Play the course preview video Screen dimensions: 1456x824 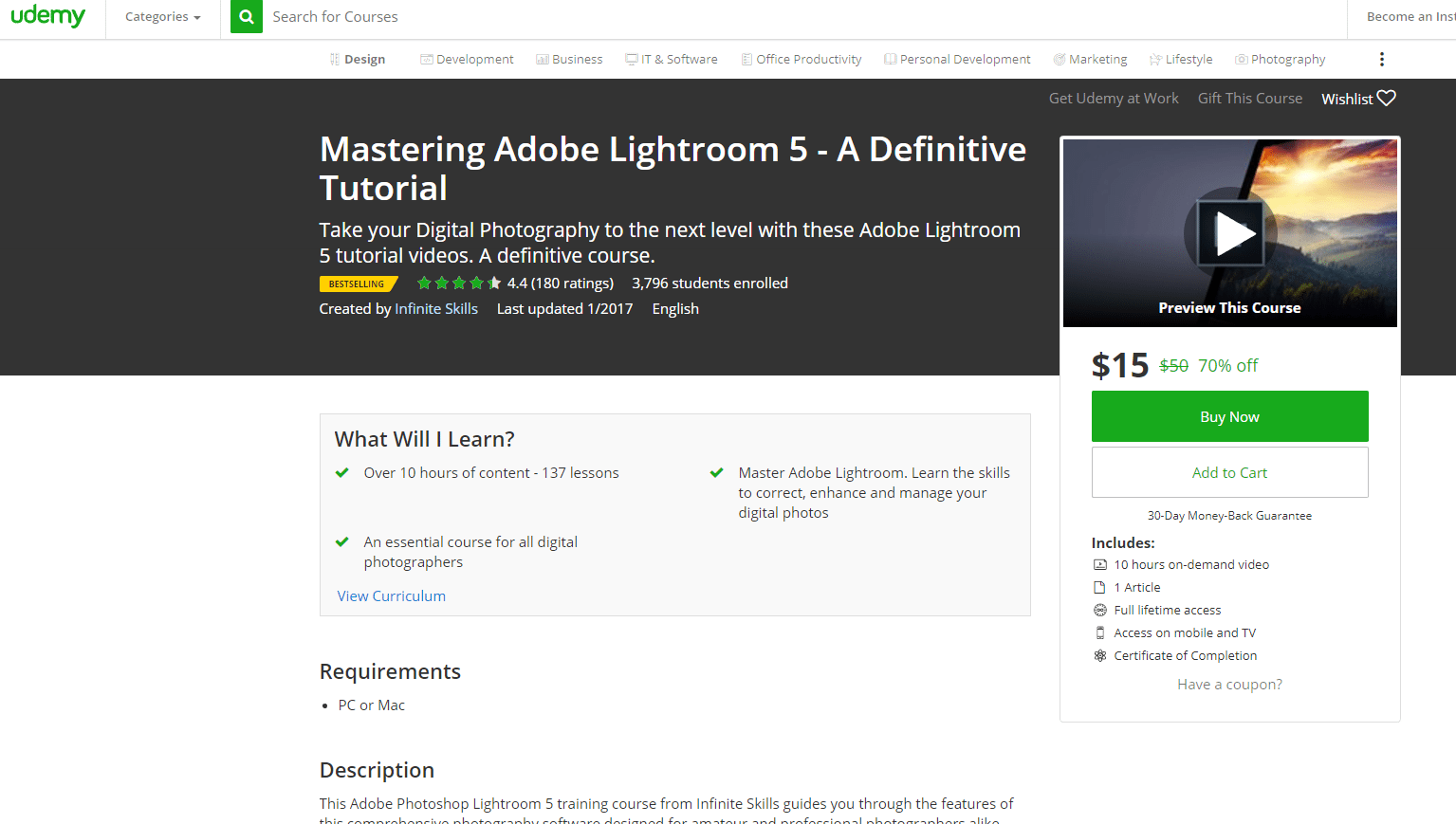click(x=1230, y=232)
